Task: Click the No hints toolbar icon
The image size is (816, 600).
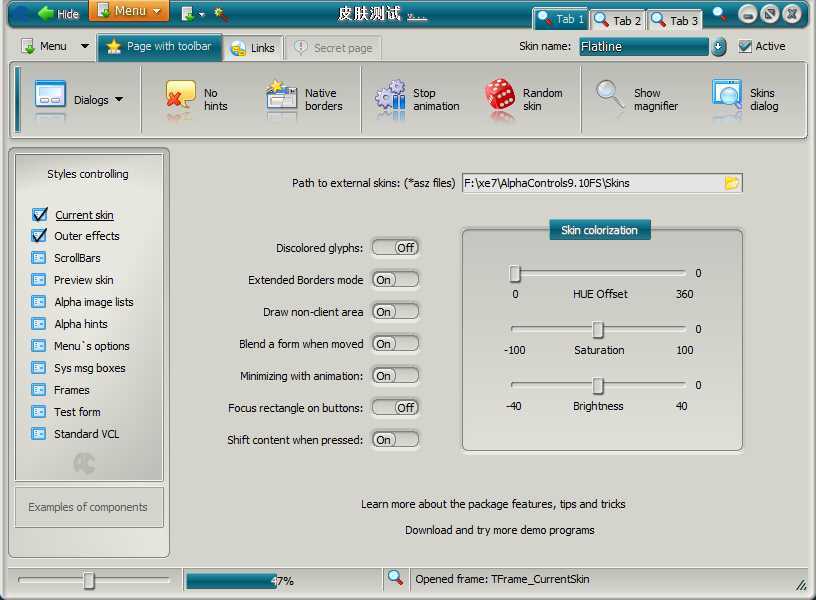Action: 181,98
